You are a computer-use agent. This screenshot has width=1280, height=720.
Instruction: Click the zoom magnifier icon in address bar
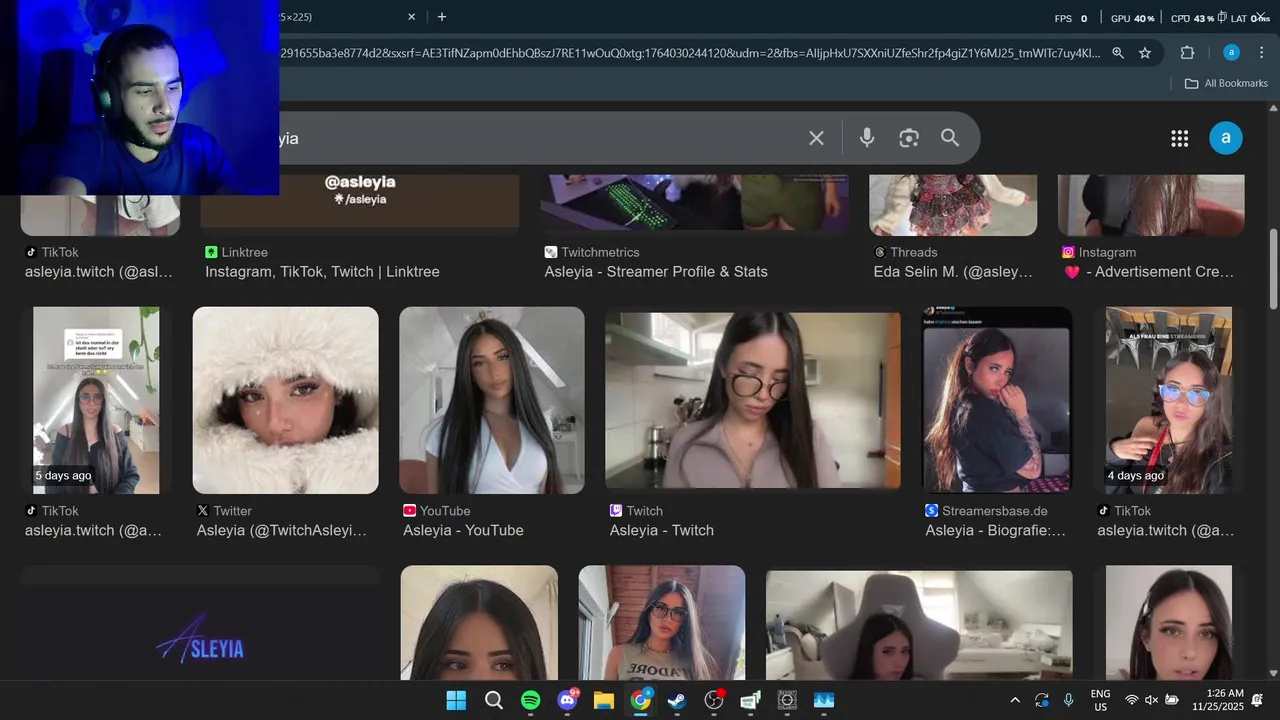click(x=1118, y=53)
